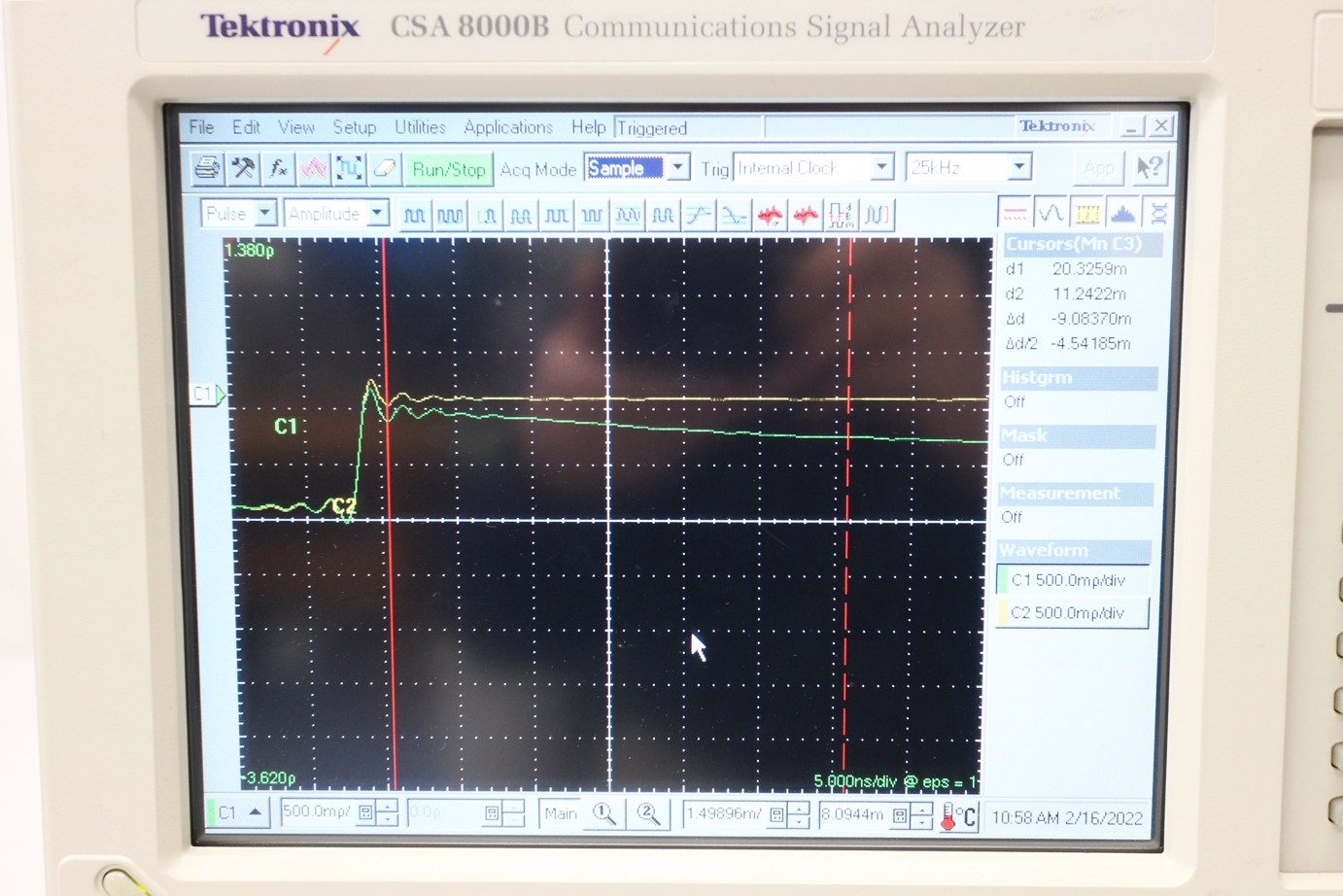Toggle the Measurement readout sine-wave icon

[x=1050, y=213]
